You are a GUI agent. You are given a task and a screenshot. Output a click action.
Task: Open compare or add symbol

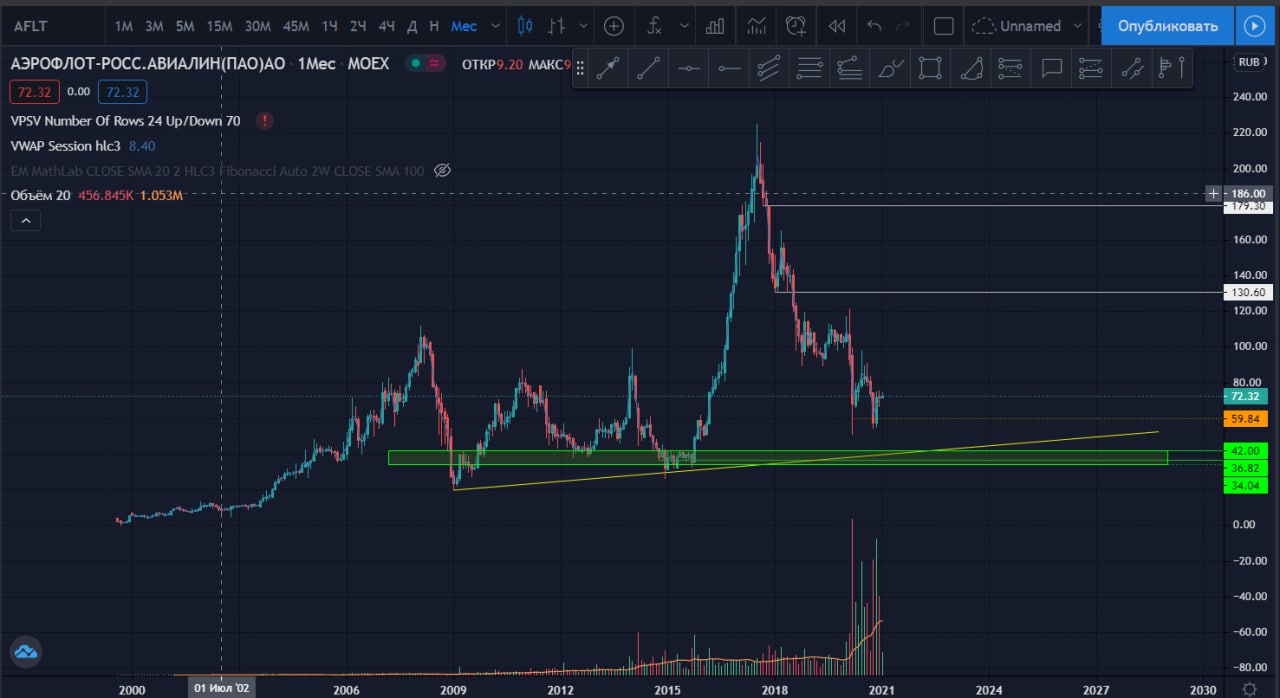pyautogui.click(x=614, y=26)
